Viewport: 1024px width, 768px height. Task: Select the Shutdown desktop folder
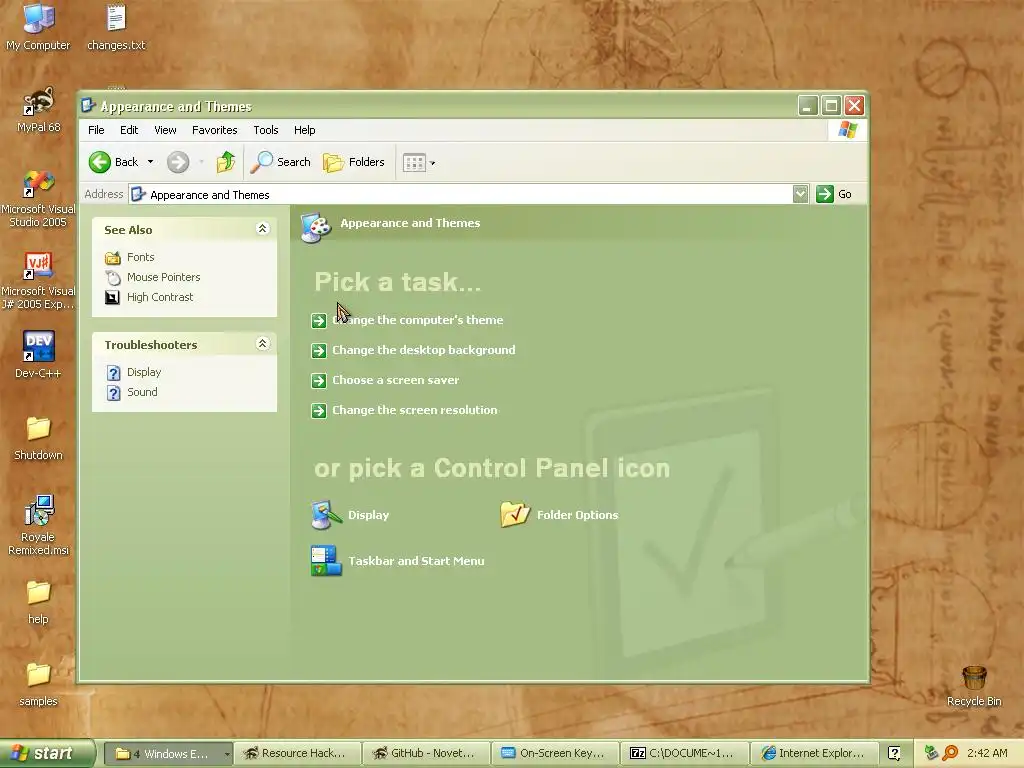pos(39,438)
